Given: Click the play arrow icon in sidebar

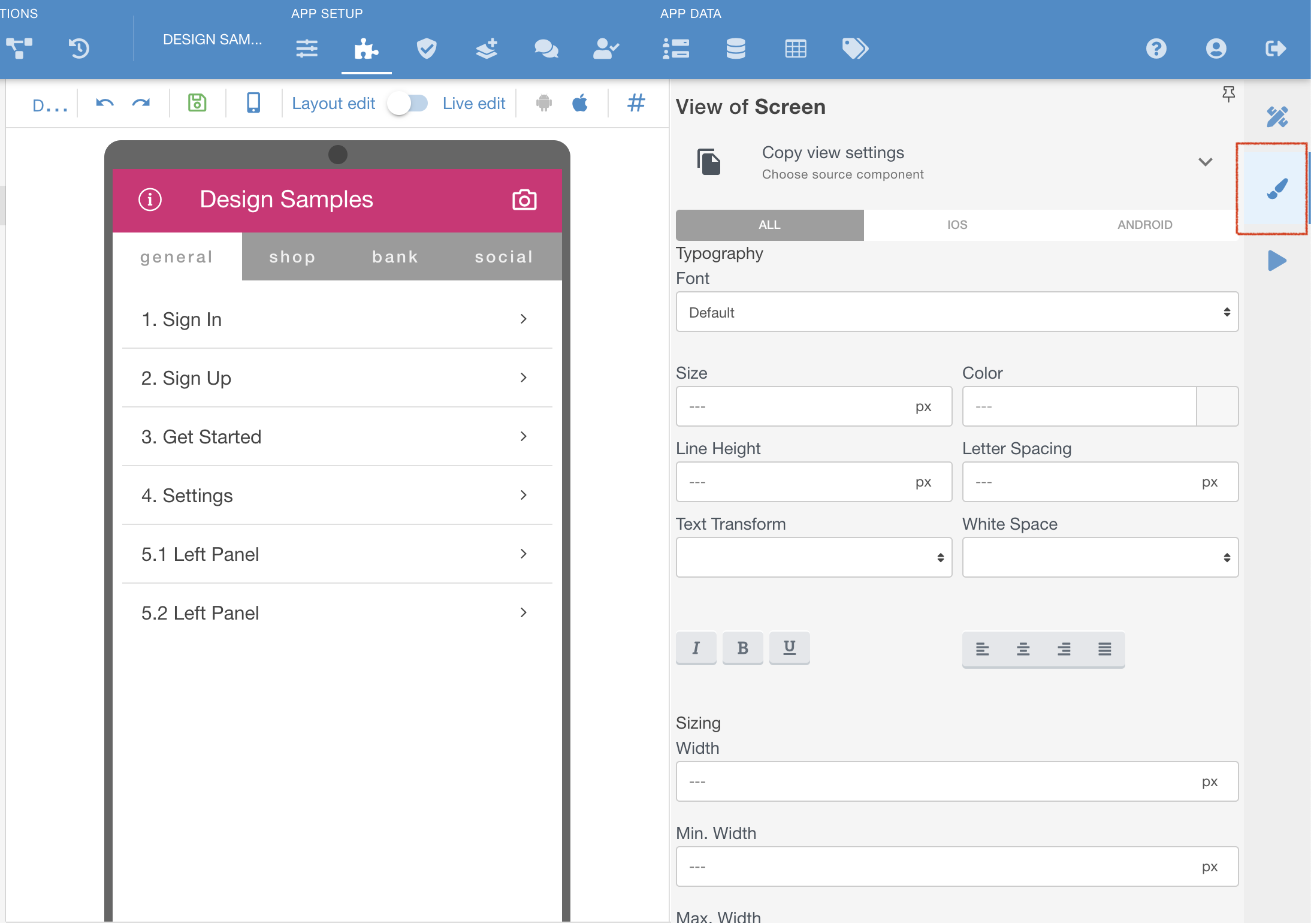Looking at the screenshot, I should (1277, 261).
